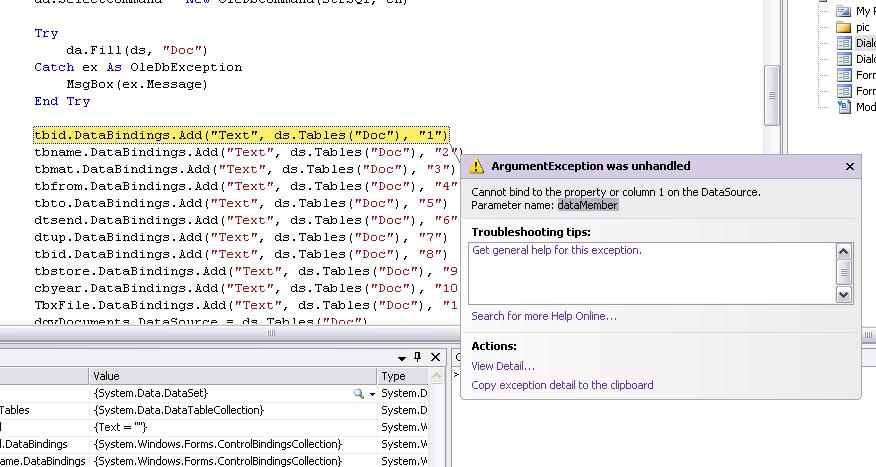Image resolution: width=876 pixels, height=467 pixels.
Task: Click the Type column header
Action: coord(394,376)
